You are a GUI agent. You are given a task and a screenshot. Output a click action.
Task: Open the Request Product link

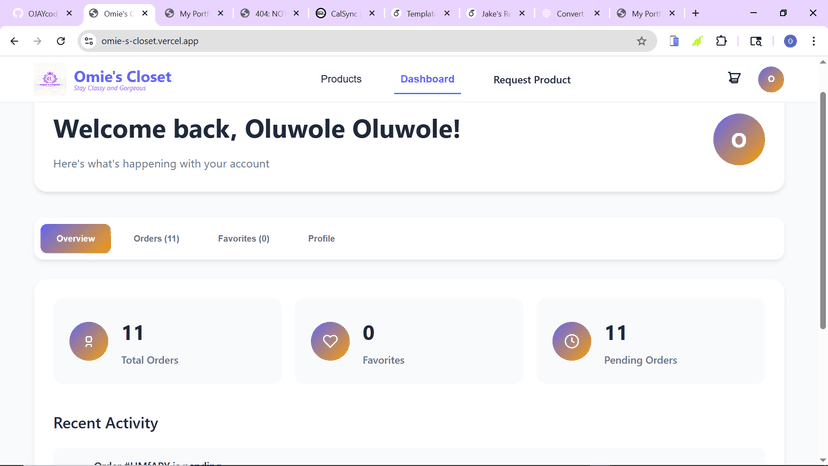(532, 80)
